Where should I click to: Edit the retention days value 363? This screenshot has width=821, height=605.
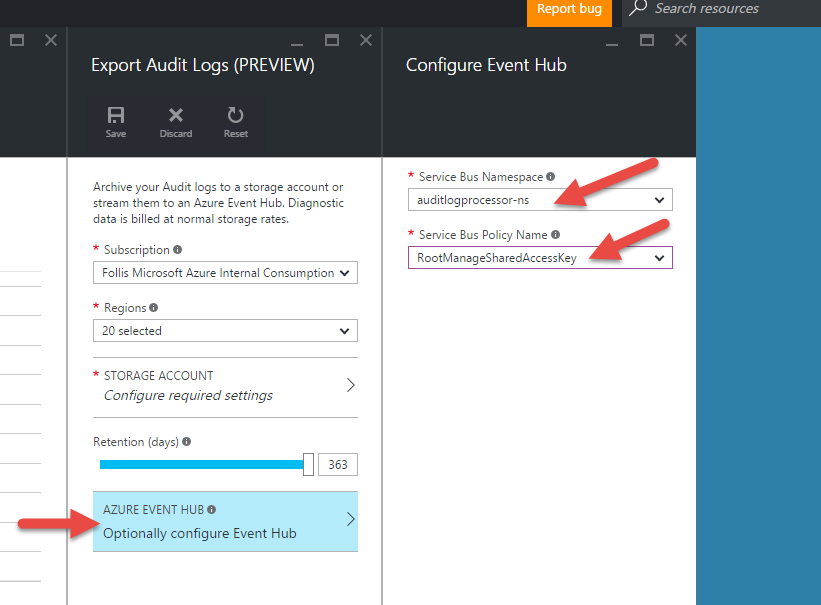(338, 465)
